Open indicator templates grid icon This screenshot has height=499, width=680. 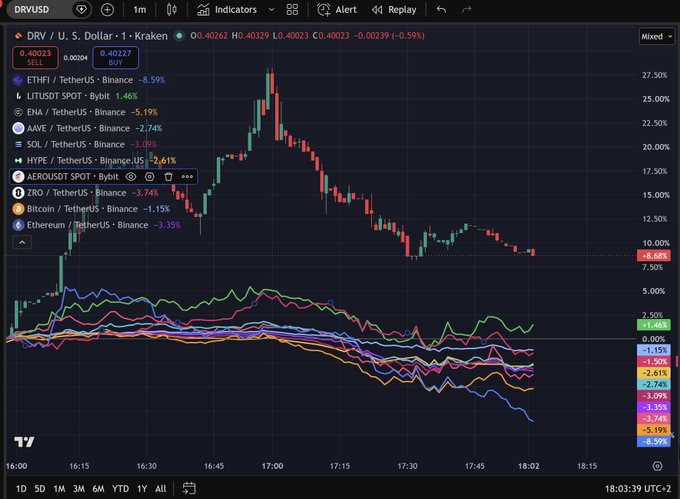[x=292, y=10]
